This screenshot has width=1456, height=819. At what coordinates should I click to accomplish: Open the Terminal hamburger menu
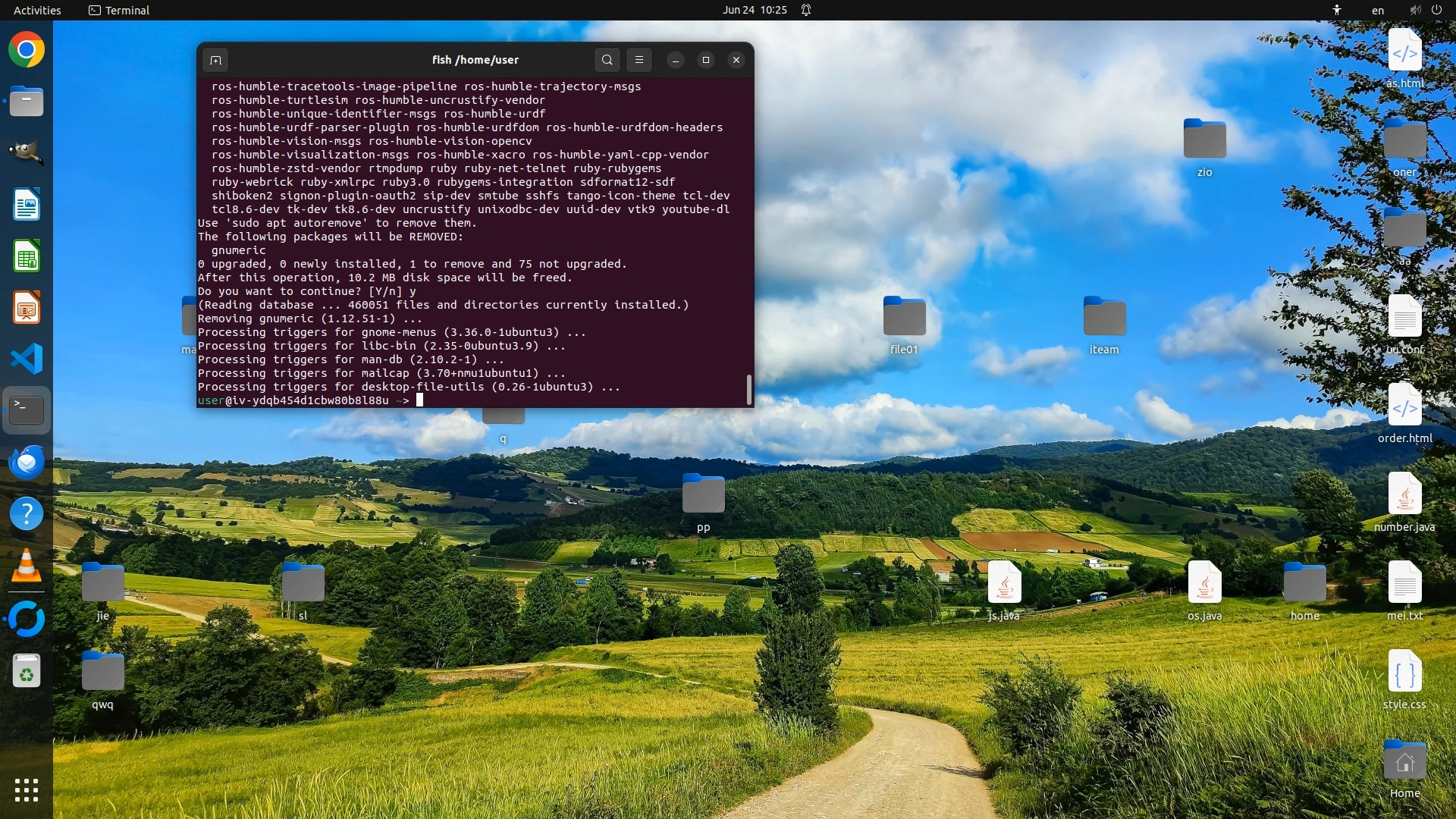639,60
